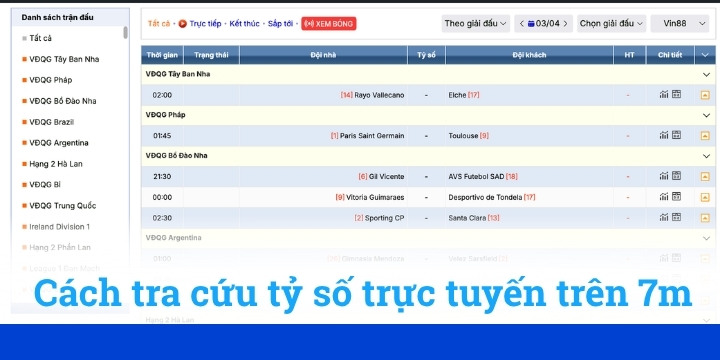
Task: Select the Sắp tới filter tab
Action: pos(280,23)
